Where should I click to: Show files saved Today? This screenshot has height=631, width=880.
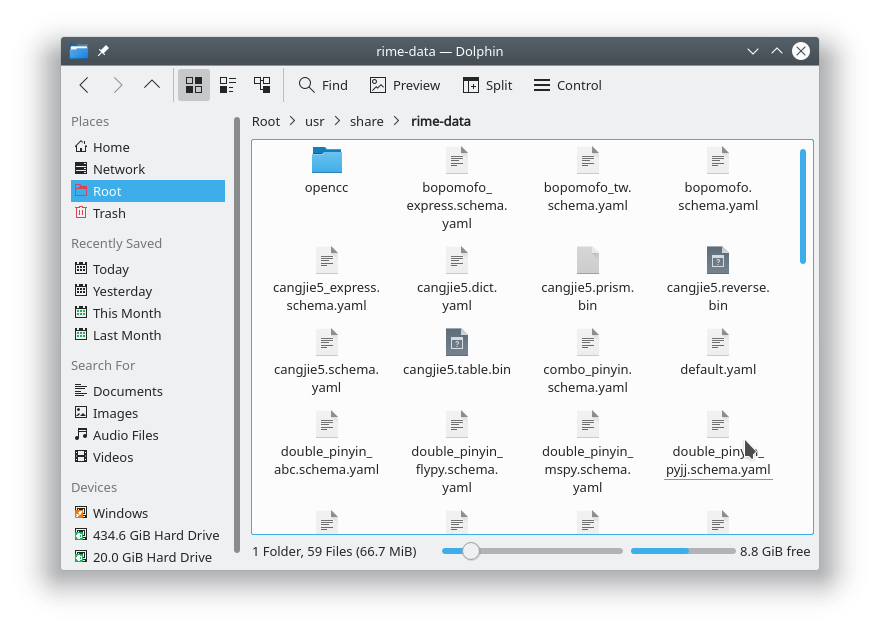point(148,269)
